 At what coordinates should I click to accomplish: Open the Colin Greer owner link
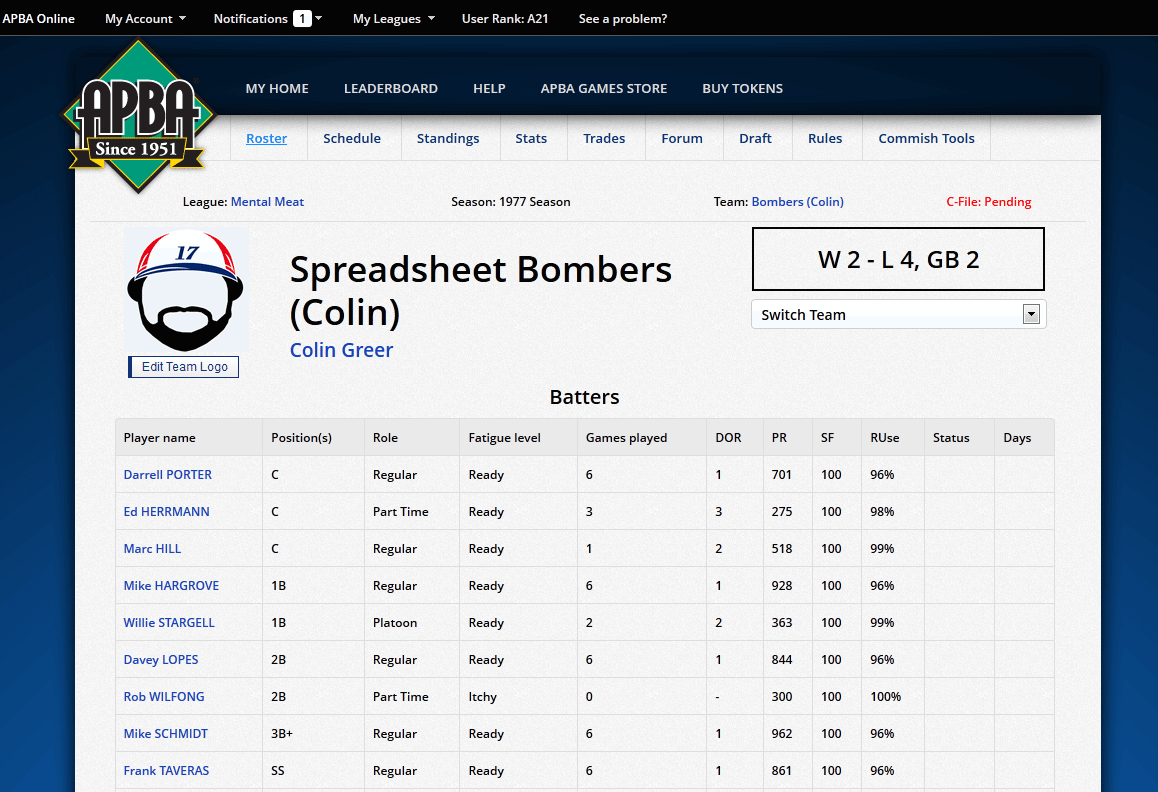pos(341,350)
